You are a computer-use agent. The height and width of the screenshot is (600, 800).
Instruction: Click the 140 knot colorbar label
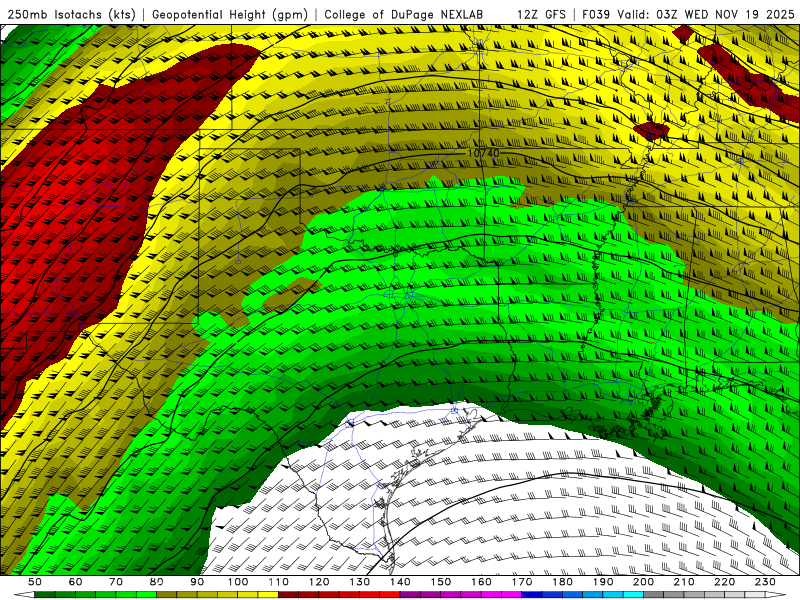tap(400, 582)
